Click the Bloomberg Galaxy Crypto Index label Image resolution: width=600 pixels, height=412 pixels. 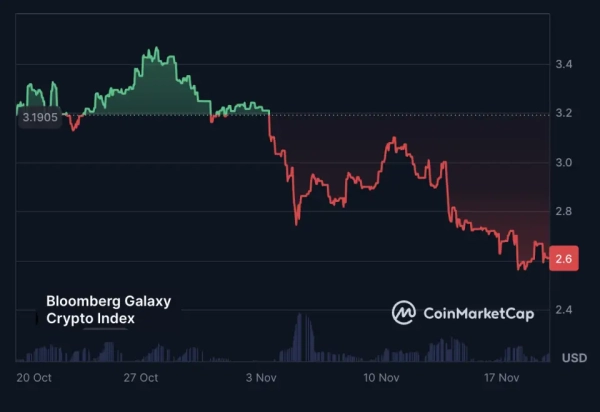pyautogui.click(x=109, y=310)
